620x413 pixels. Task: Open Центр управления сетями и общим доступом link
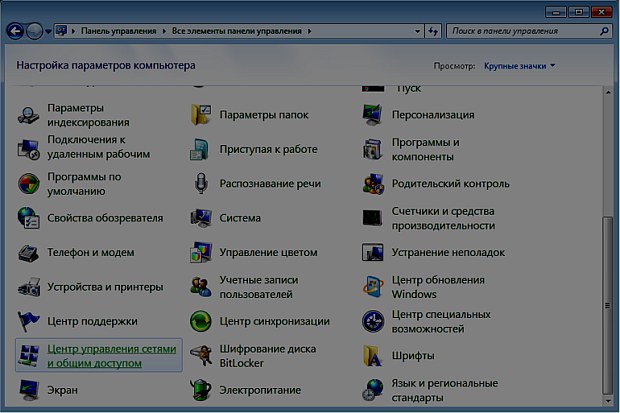(111, 356)
